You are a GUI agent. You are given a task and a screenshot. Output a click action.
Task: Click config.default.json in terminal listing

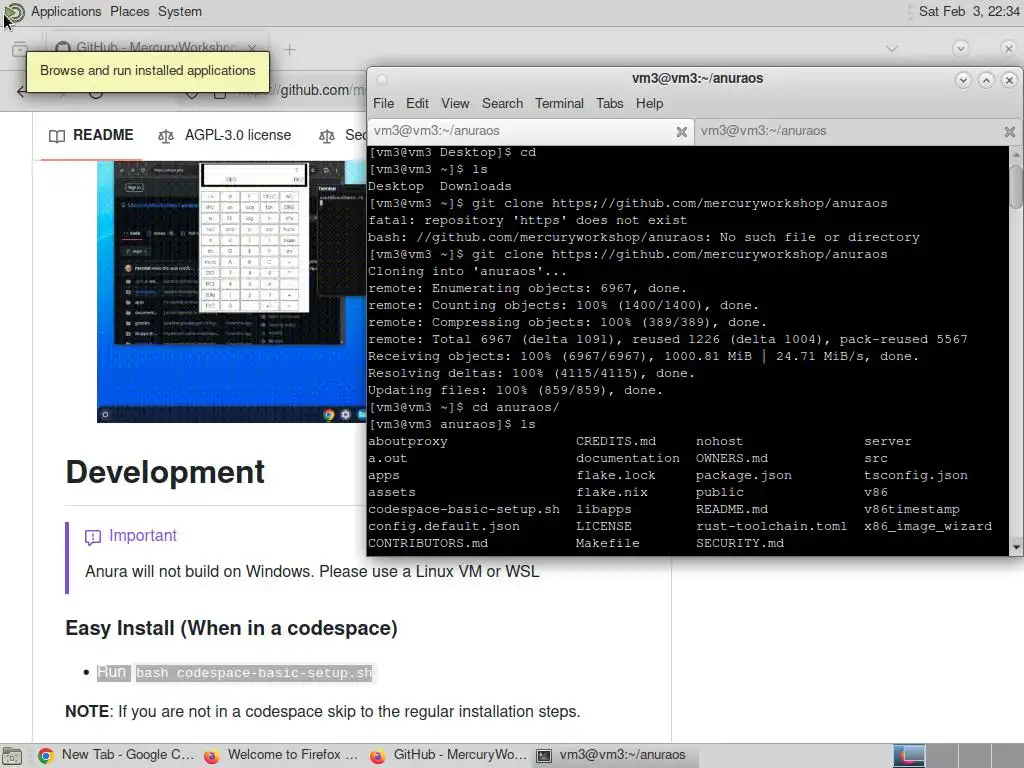pyautogui.click(x=443, y=526)
